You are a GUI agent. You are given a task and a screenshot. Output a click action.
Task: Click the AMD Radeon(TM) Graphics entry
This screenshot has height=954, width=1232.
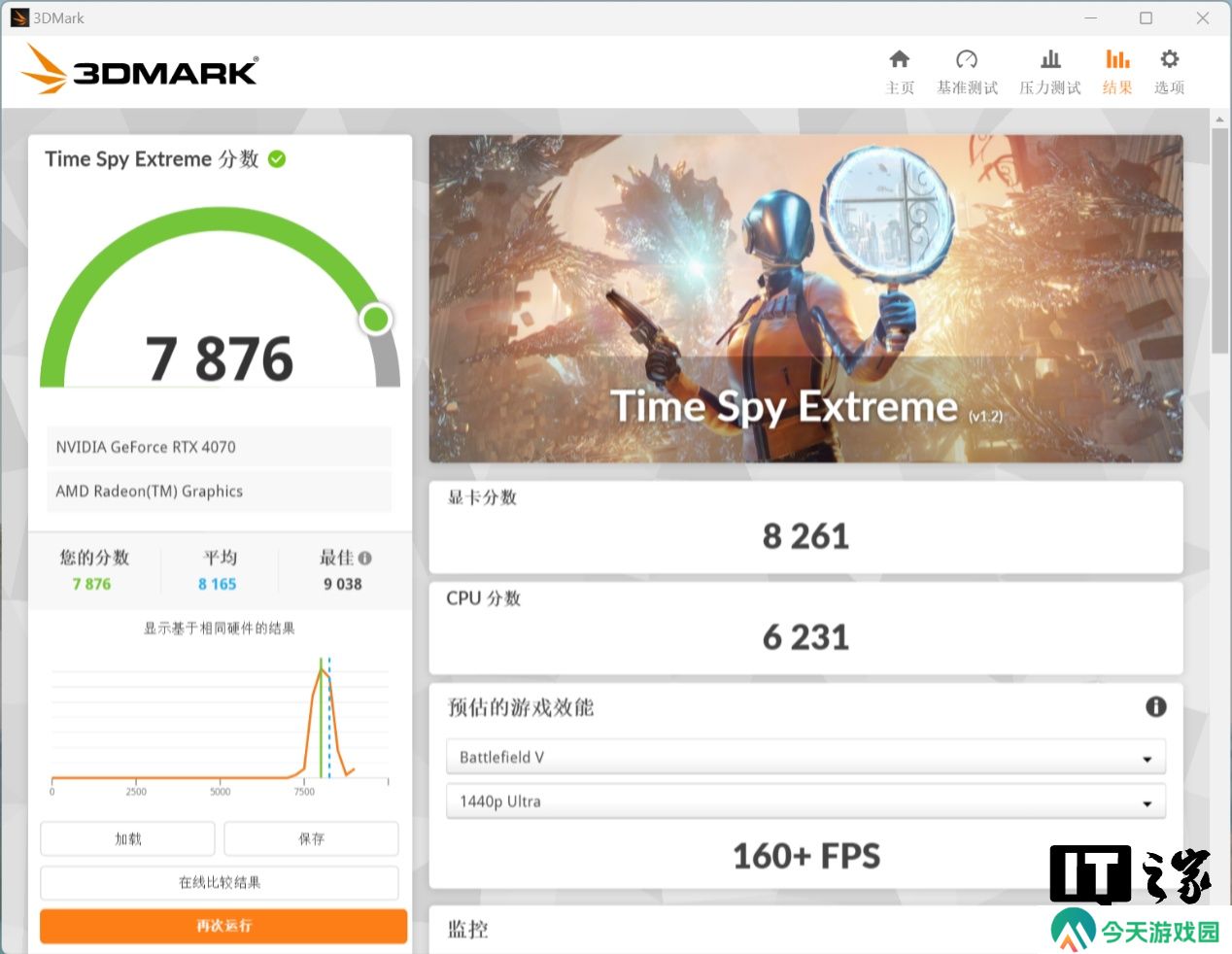point(220,492)
